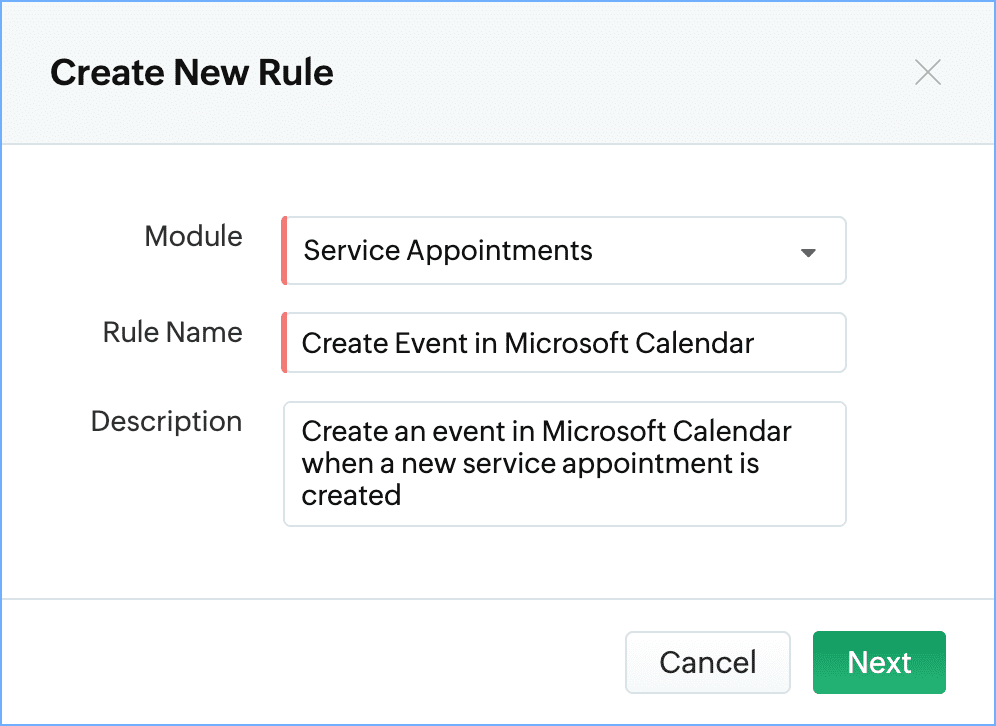Click the red required marker on Module field

(284, 250)
